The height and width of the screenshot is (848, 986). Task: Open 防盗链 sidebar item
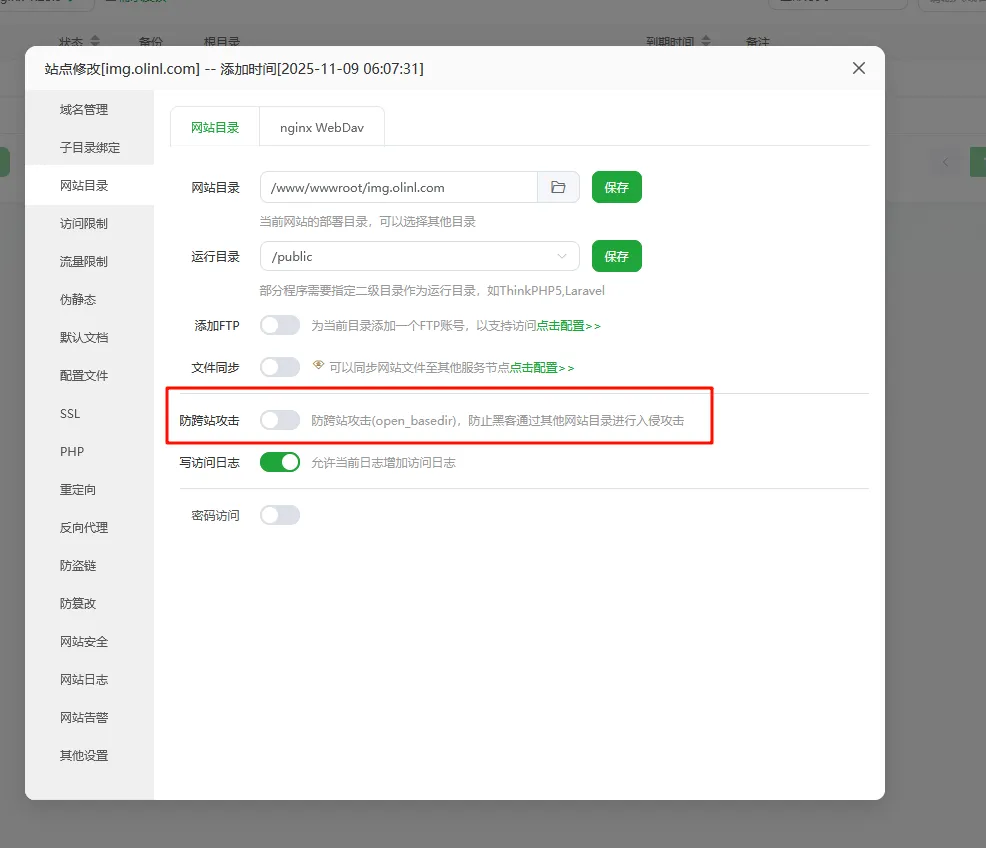click(78, 565)
